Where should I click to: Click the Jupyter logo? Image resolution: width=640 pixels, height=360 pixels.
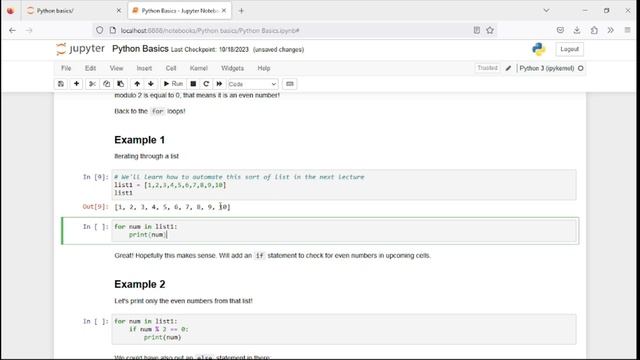[x=80, y=49]
